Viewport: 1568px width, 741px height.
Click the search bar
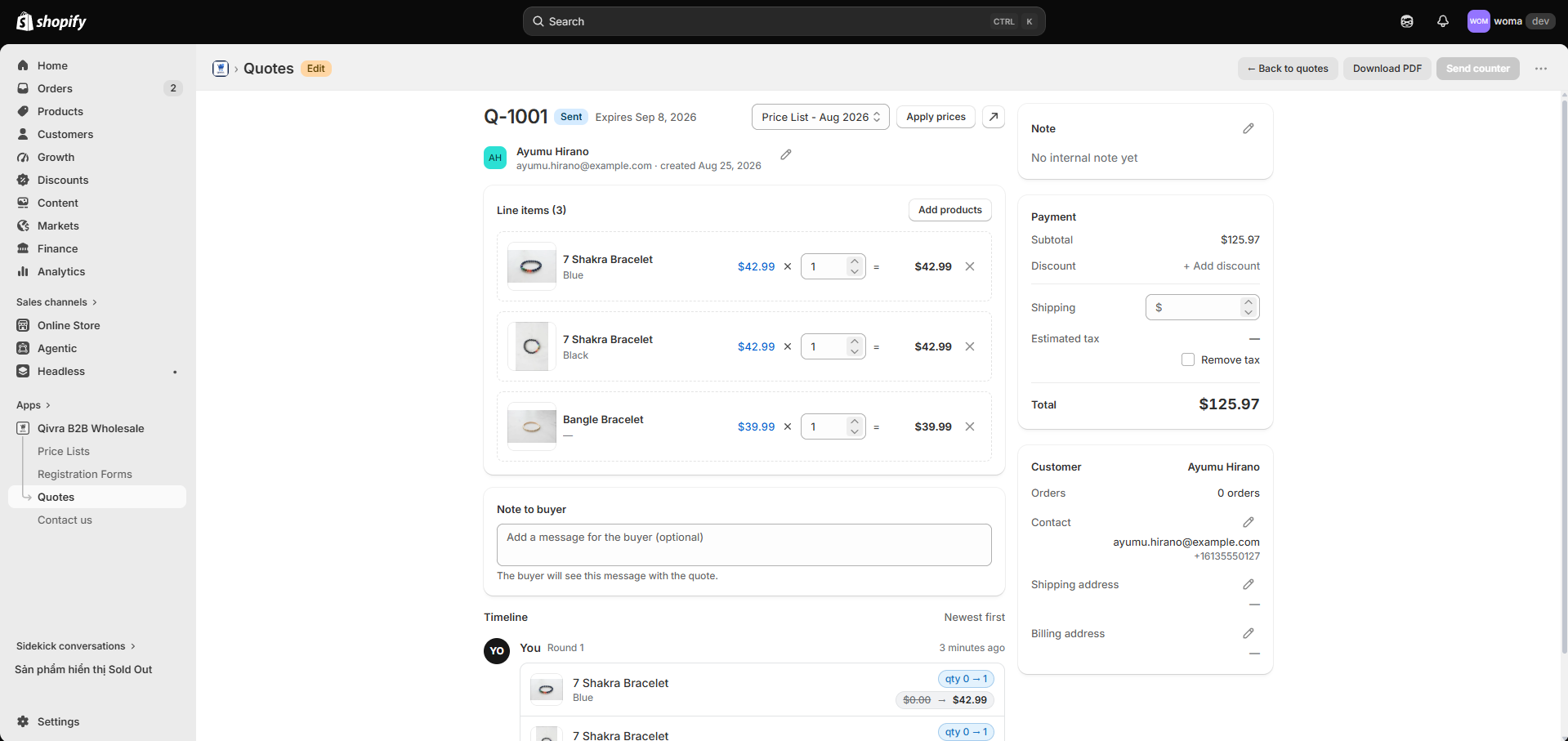pyautogui.click(x=784, y=21)
